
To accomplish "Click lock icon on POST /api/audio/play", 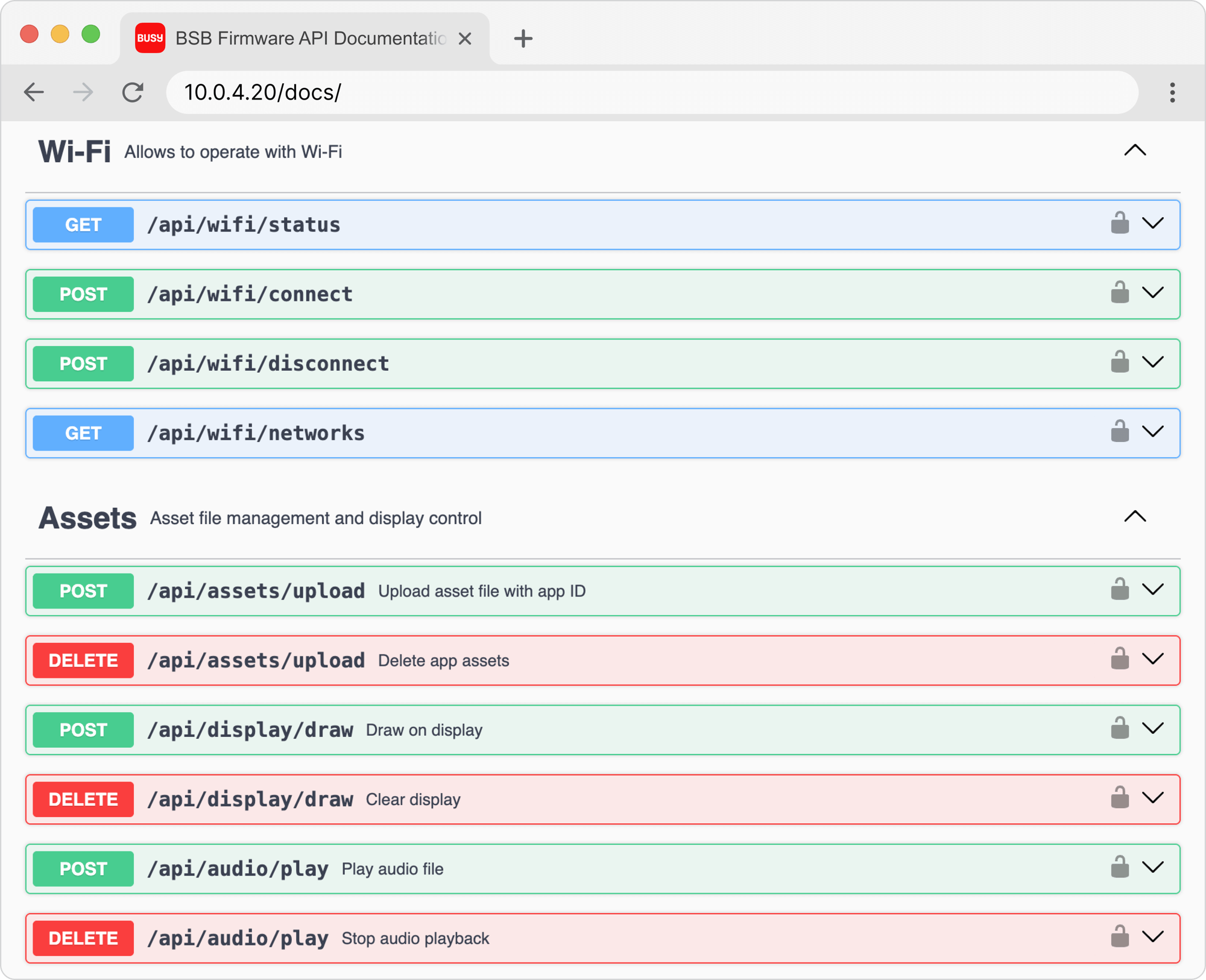I will (1119, 867).
